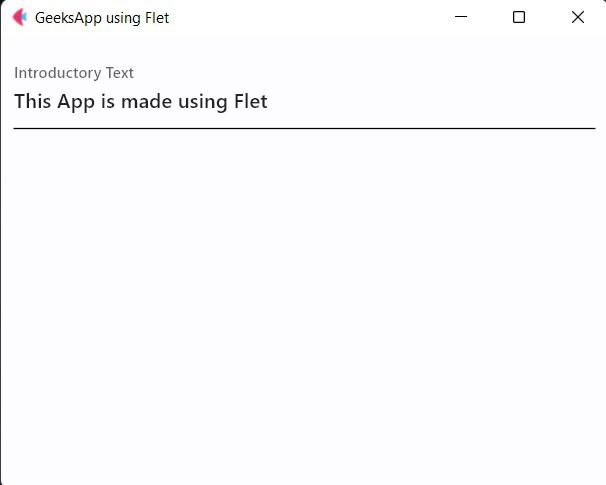Place cursor on word "App" in text field

[76, 102]
